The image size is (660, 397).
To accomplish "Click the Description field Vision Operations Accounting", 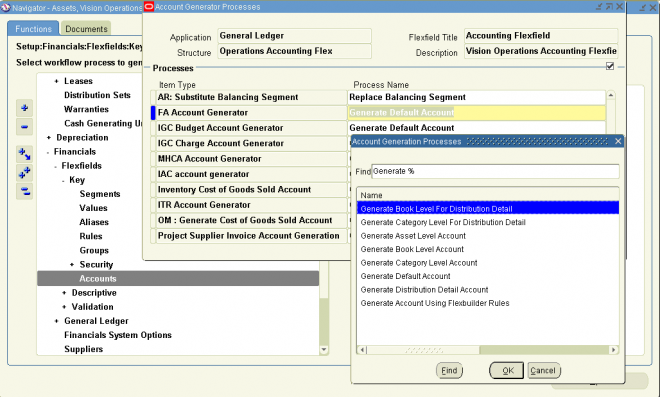I will [x=541, y=51].
